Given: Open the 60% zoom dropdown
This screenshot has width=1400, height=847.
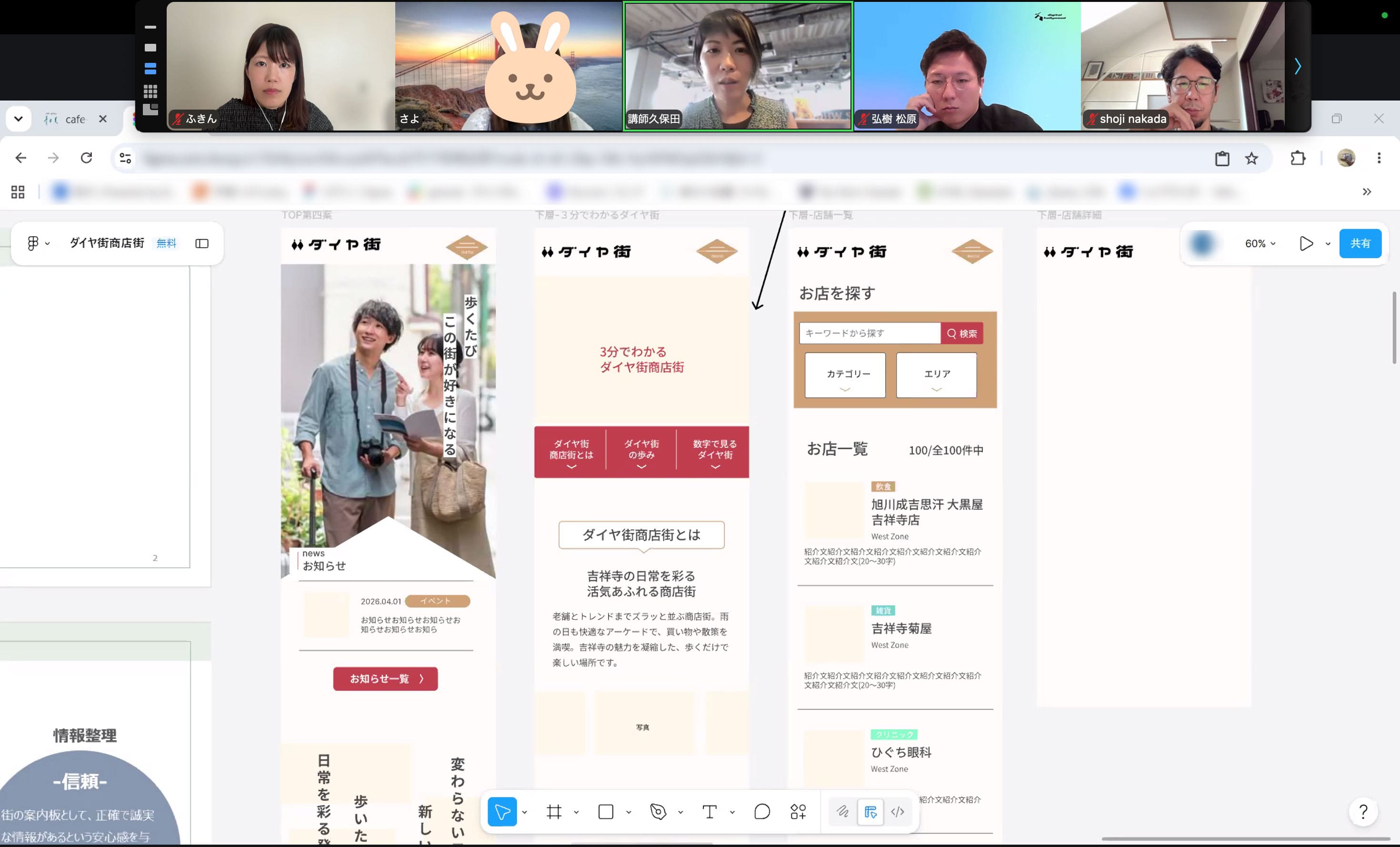Looking at the screenshot, I should [x=1260, y=243].
